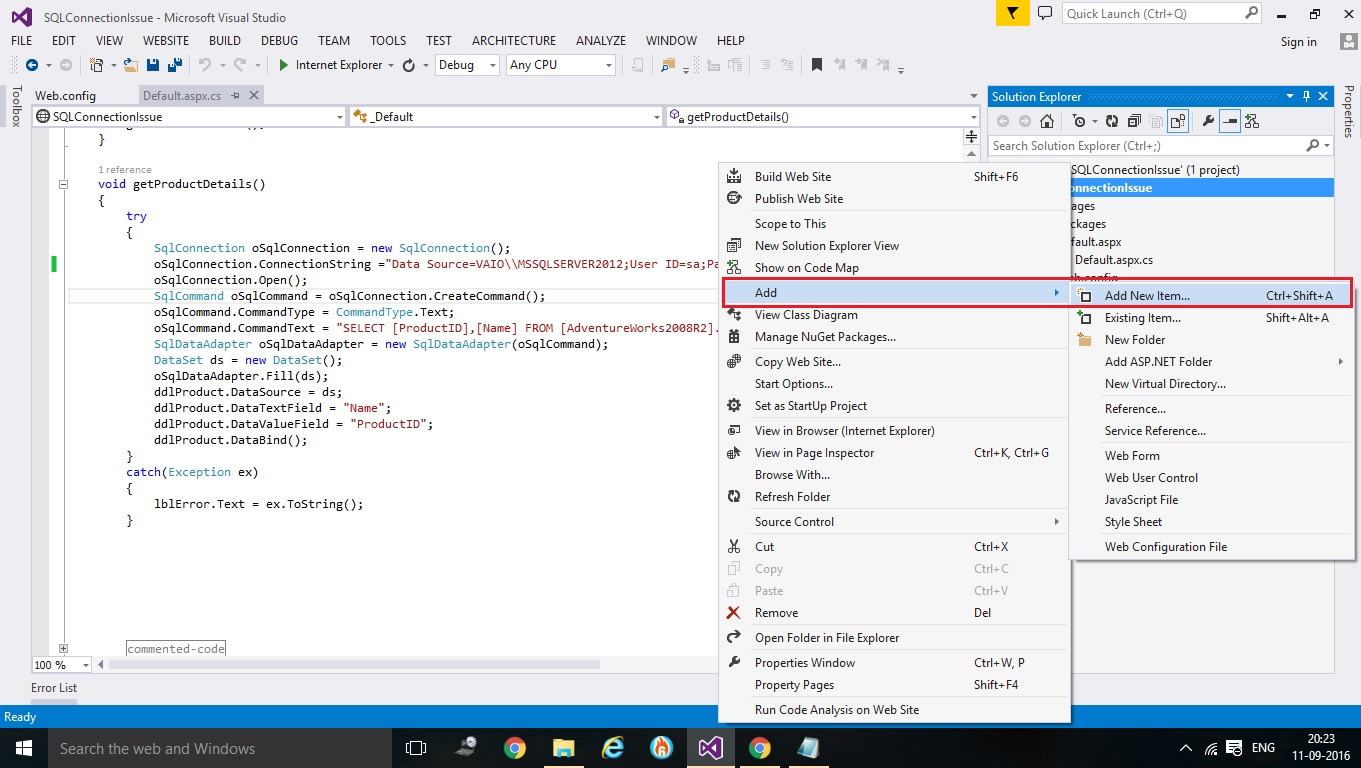This screenshot has height=768, width=1361.
Task: Open the DEBUG menu
Action: [279, 41]
